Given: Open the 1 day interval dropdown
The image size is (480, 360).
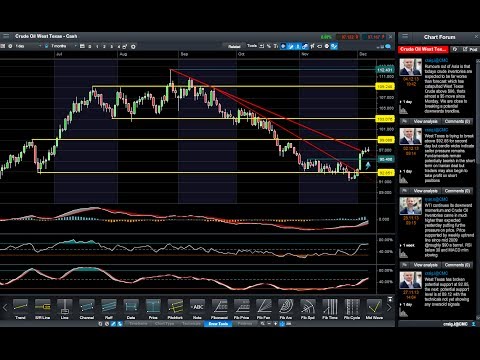Looking at the screenshot, I should click(x=28, y=46).
